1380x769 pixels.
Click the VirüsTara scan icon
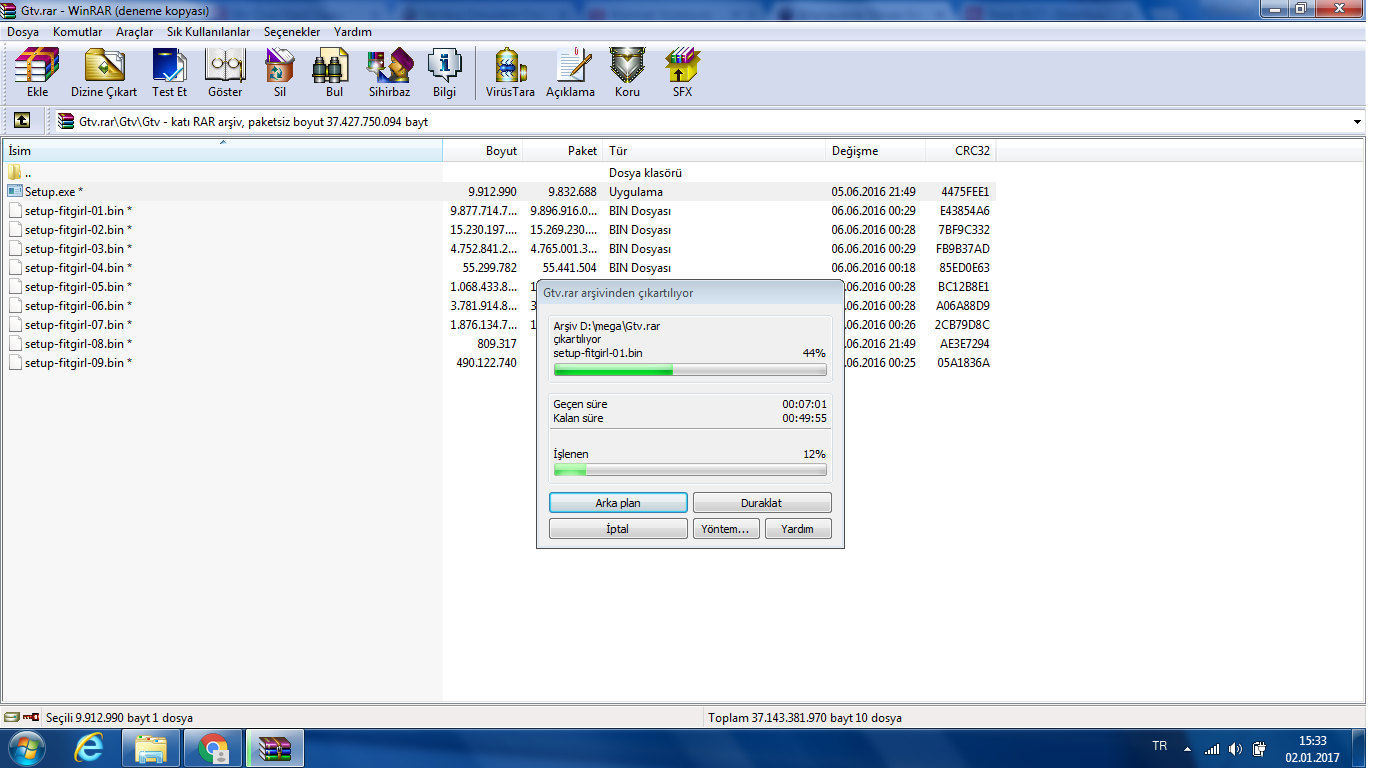point(510,73)
